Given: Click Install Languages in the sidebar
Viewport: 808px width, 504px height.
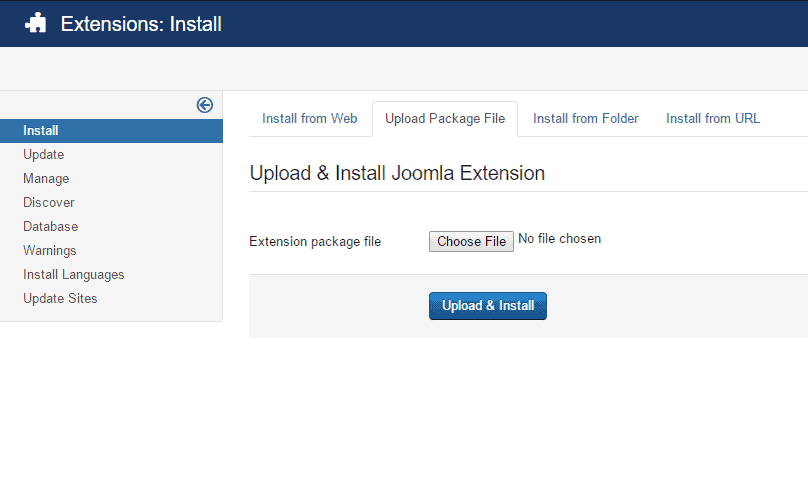Looking at the screenshot, I should coord(74,275).
